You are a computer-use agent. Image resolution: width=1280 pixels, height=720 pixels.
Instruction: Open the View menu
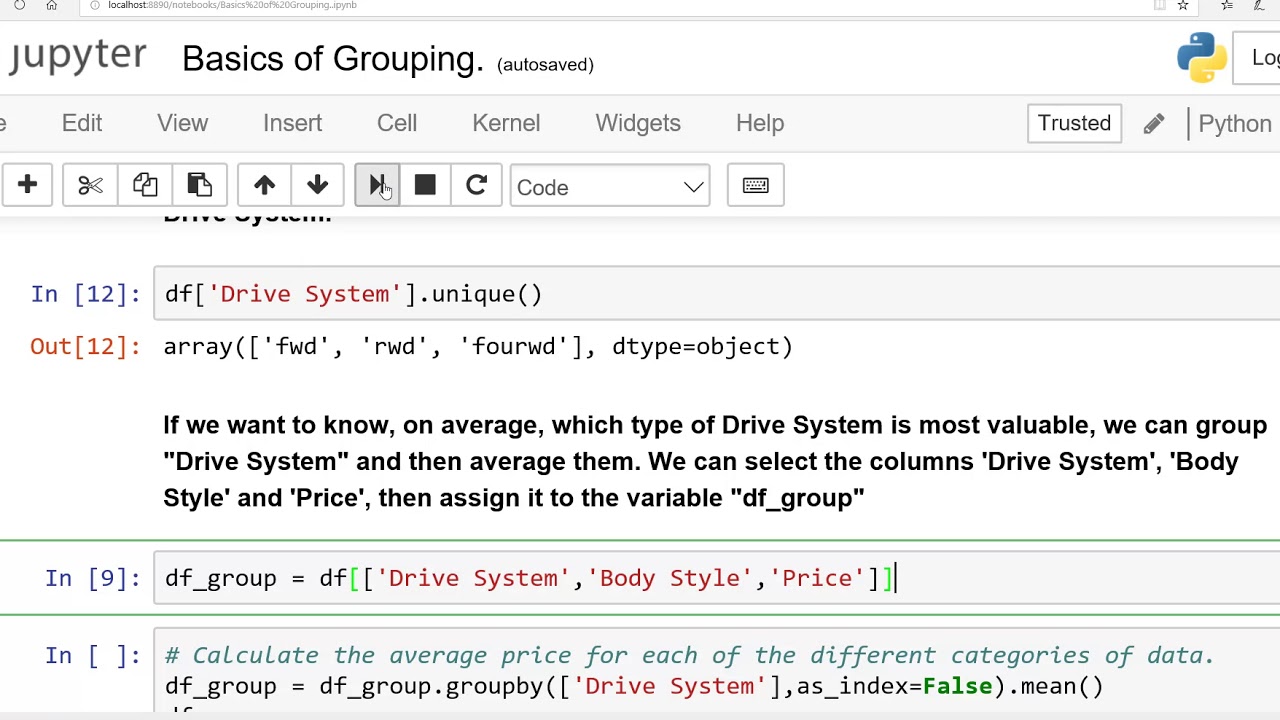[x=182, y=123]
